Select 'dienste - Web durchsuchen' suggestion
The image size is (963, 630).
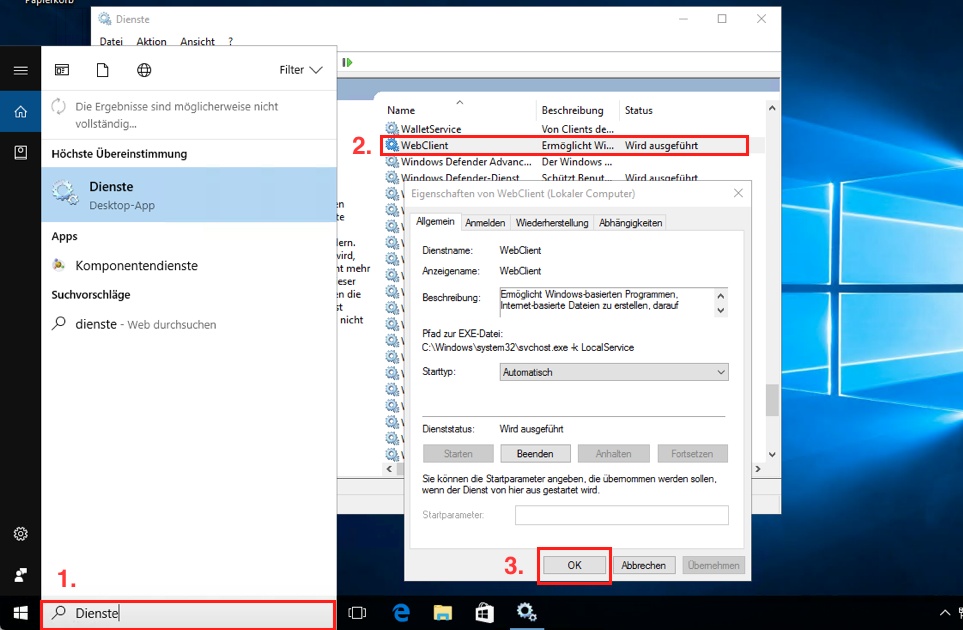click(x=189, y=324)
